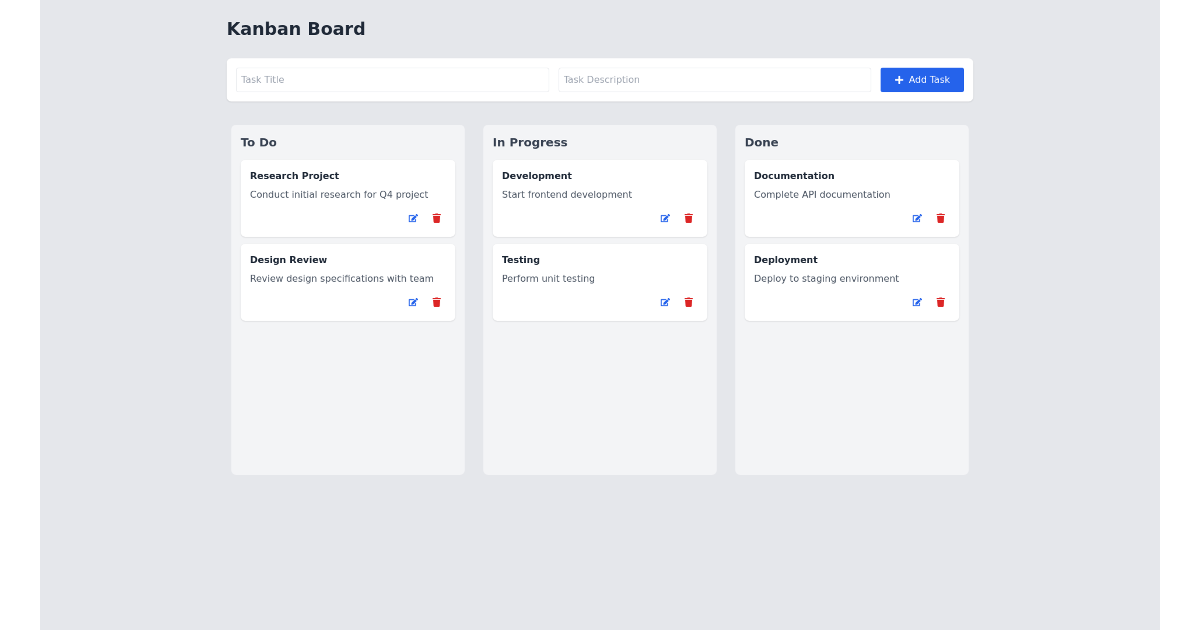Viewport: 1200px width, 630px height.
Task: Click the plus icon inside Add Task button
Action: (898, 79)
